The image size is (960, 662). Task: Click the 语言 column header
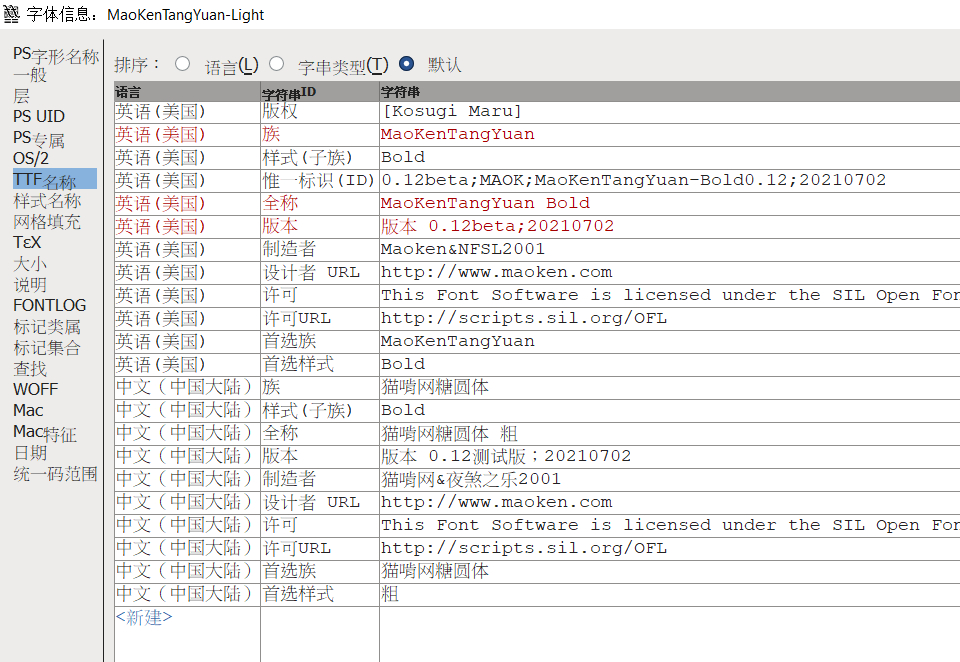point(129,92)
